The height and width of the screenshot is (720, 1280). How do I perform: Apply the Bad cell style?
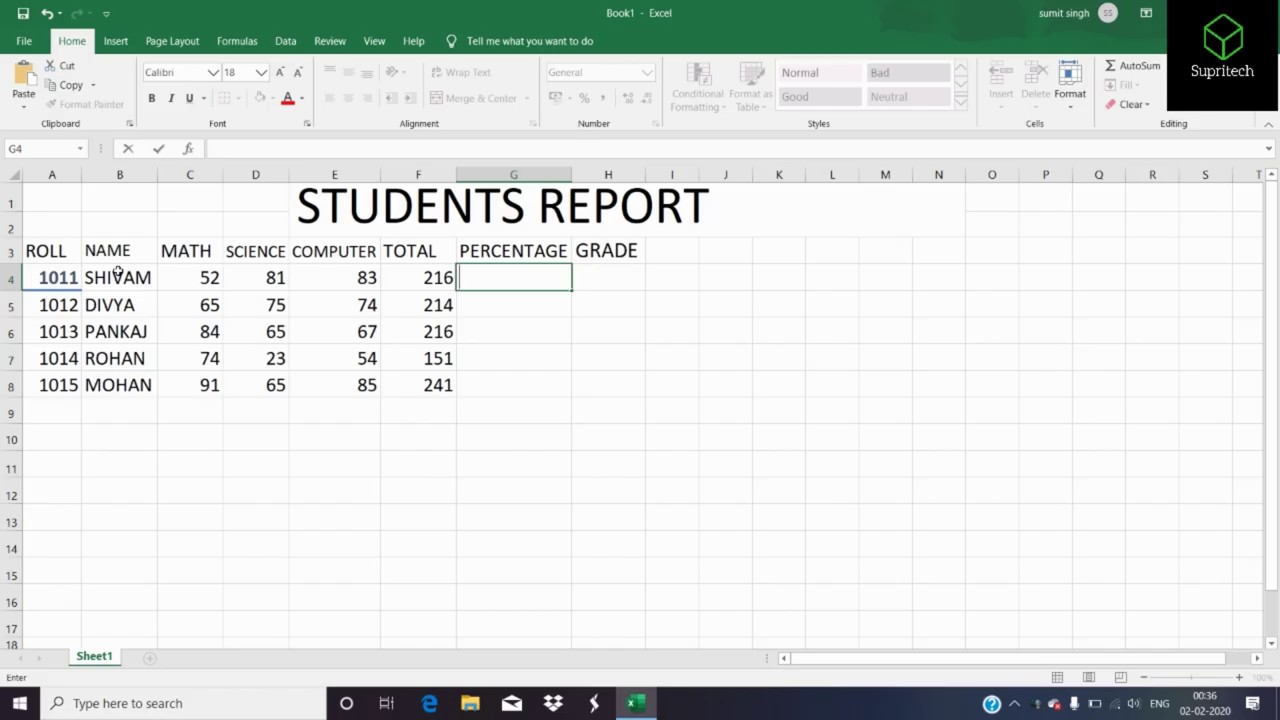click(908, 73)
